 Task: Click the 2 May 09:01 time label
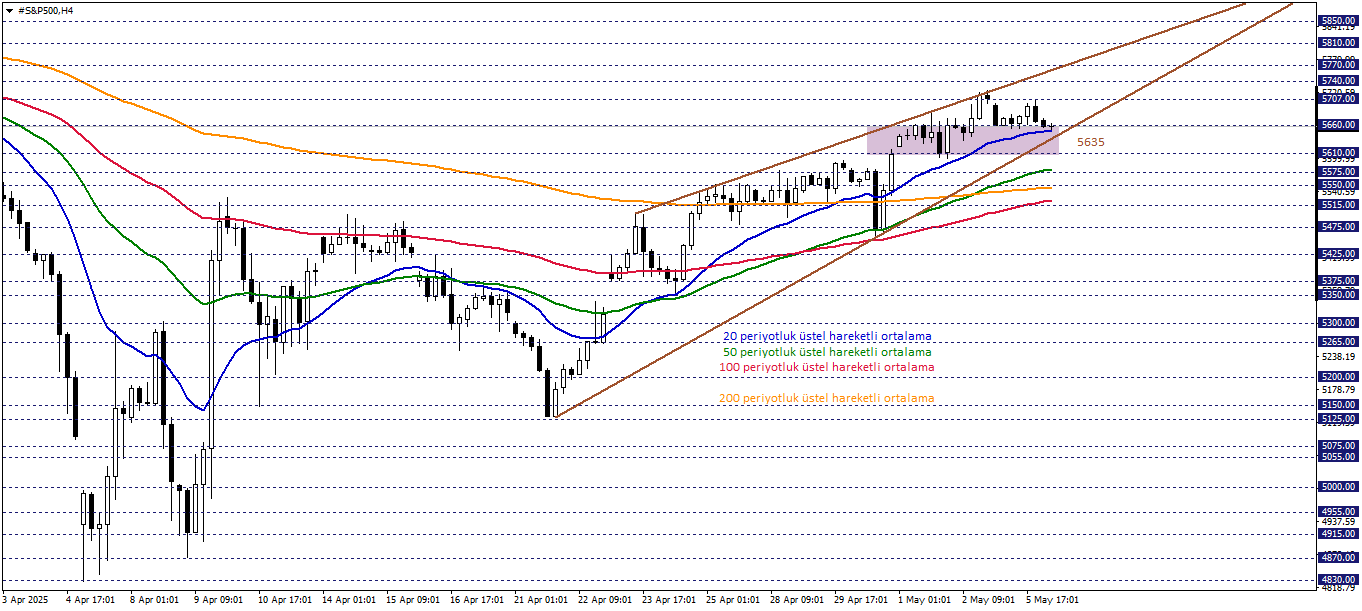click(988, 600)
